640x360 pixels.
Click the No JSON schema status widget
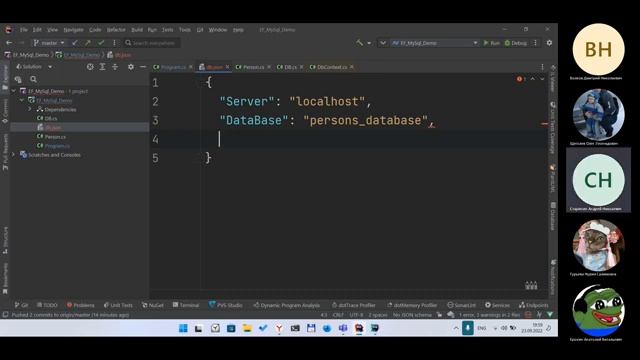click(x=412, y=315)
